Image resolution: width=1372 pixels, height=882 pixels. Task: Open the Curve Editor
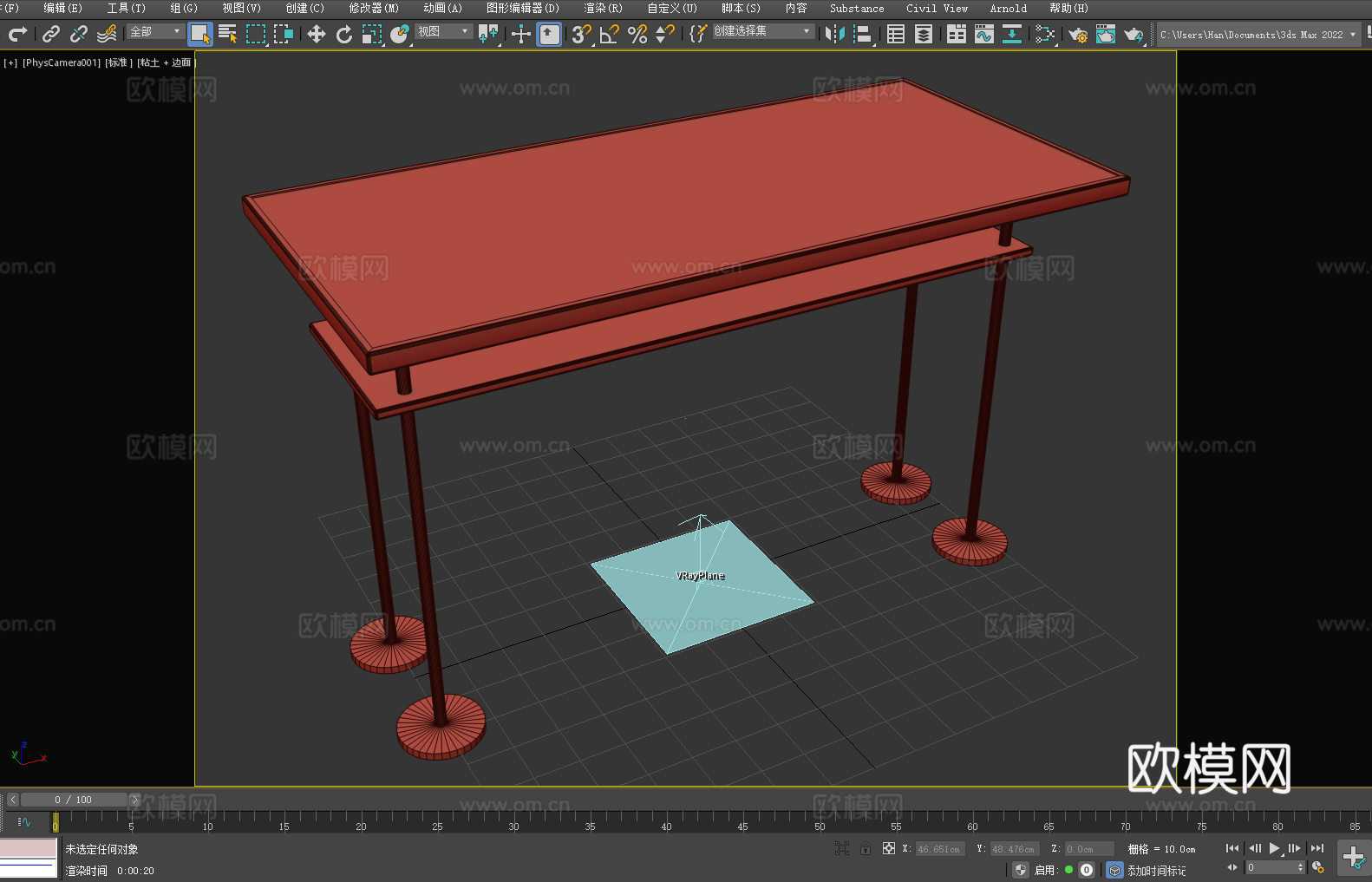coord(983,34)
